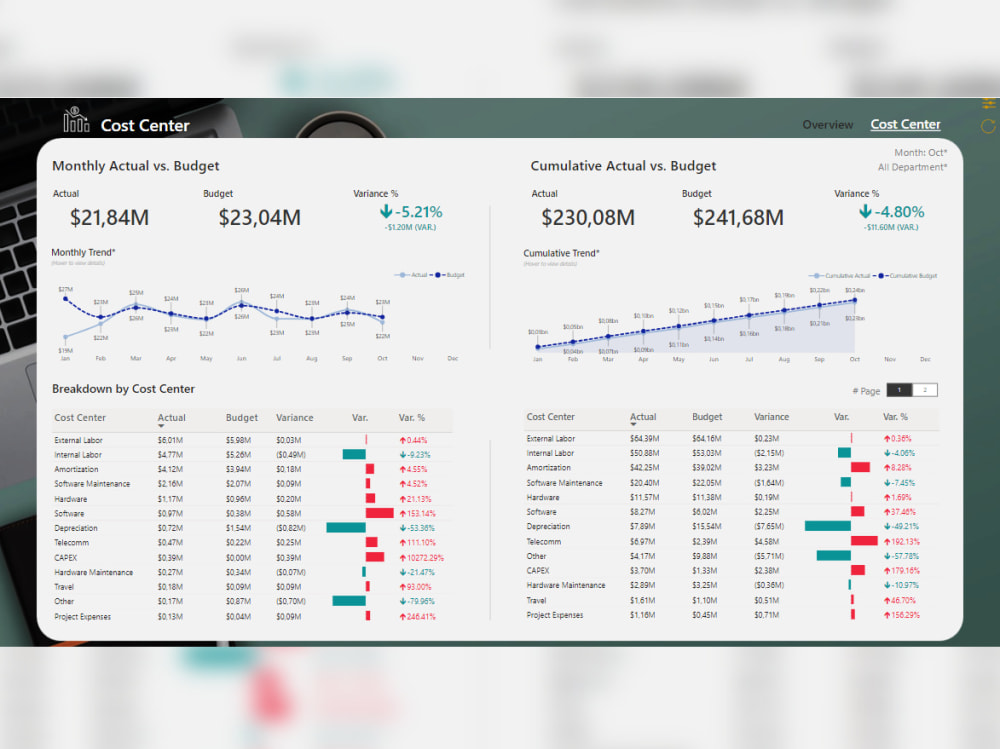Select the External Labor row in the table
The width and height of the screenshot is (1000, 749).
[x=80, y=439]
